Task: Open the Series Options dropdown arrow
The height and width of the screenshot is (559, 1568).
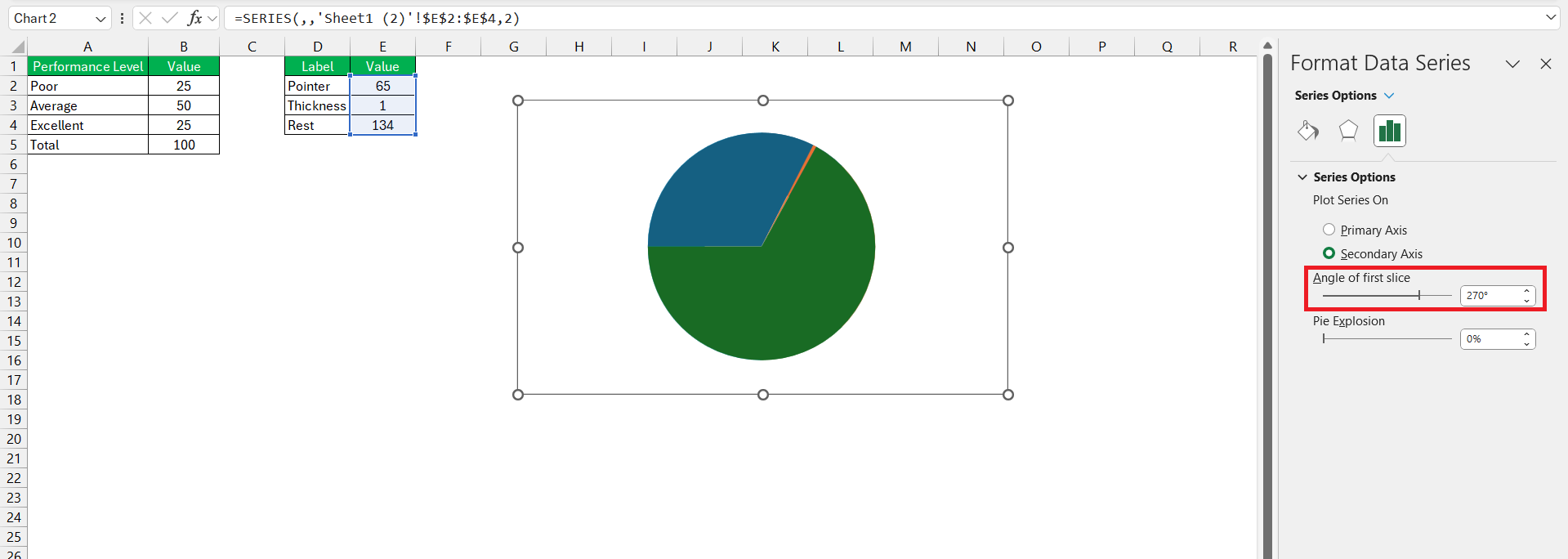Action: tap(1389, 96)
